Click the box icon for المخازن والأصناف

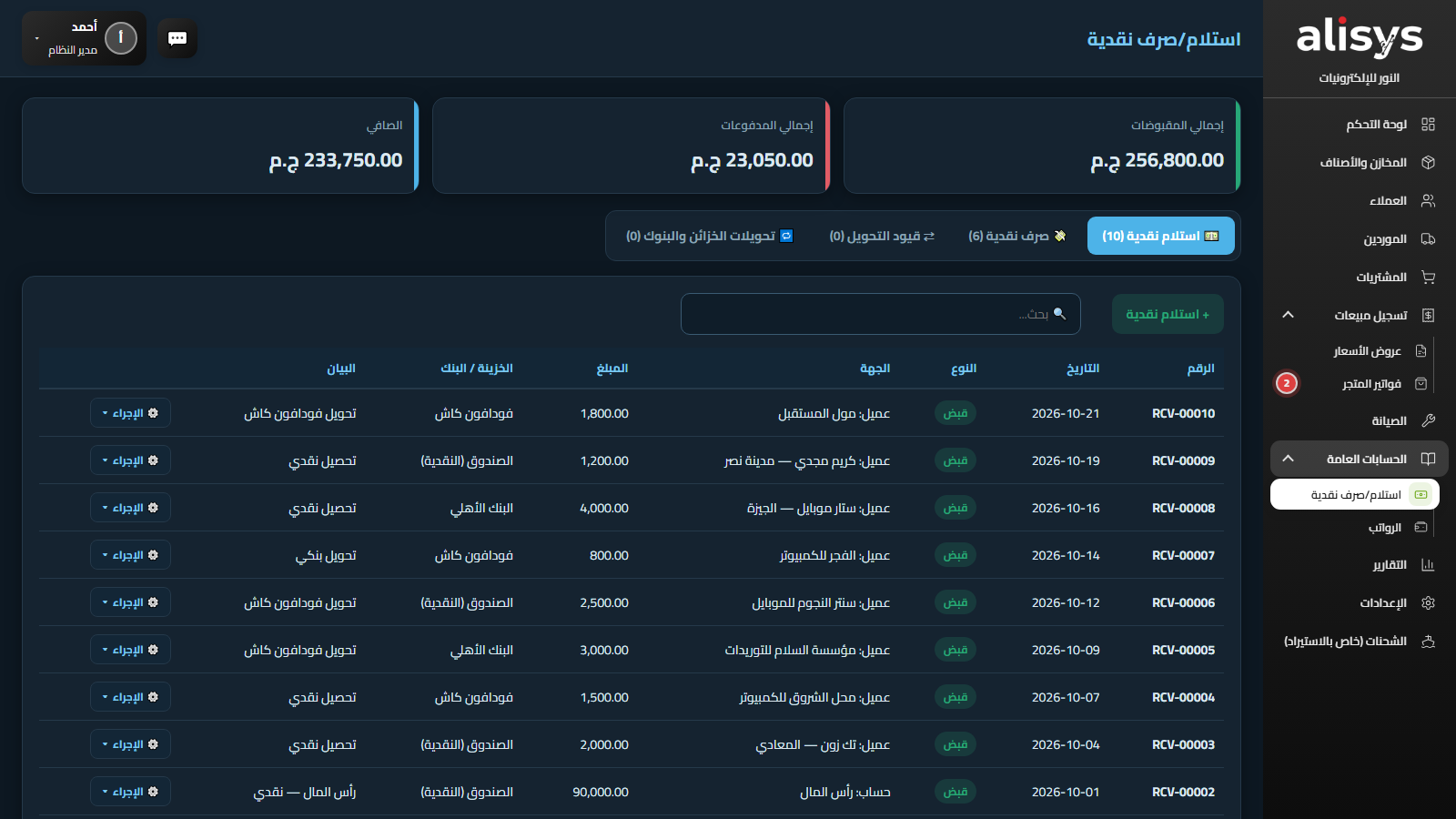1428,162
